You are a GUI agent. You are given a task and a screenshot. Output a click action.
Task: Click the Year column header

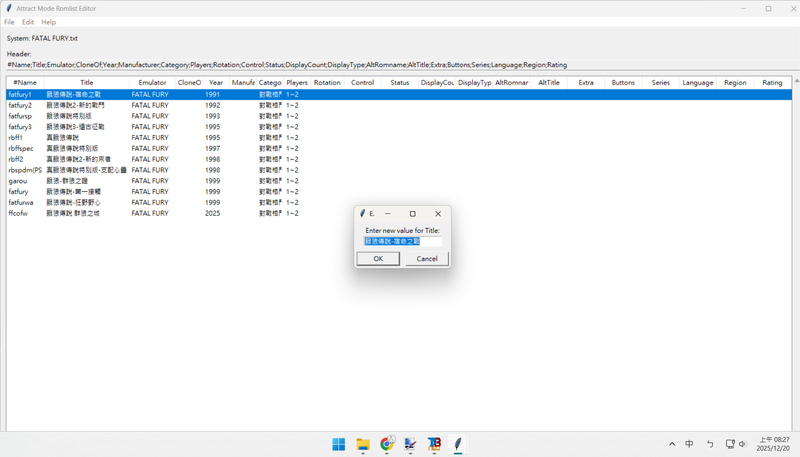[216, 82]
